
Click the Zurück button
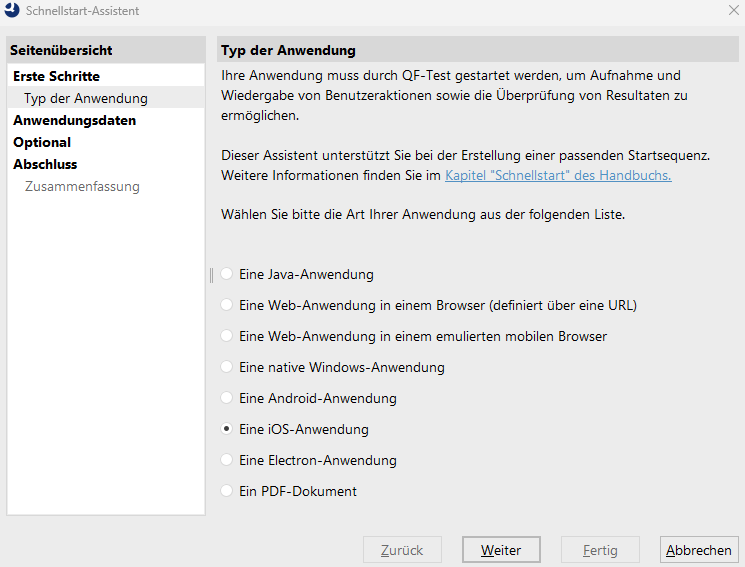click(401, 550)
